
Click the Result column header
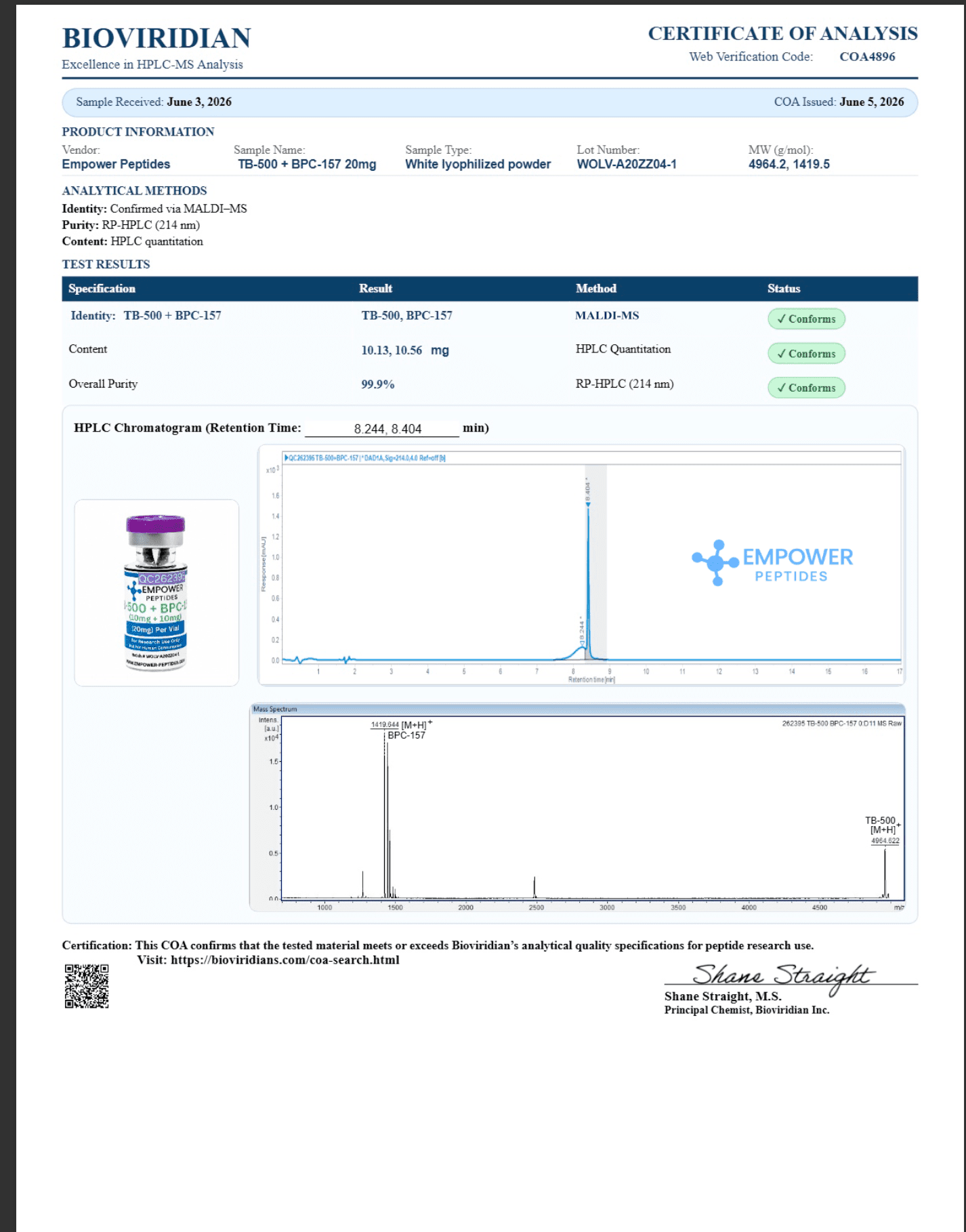(x=375, y=289)
